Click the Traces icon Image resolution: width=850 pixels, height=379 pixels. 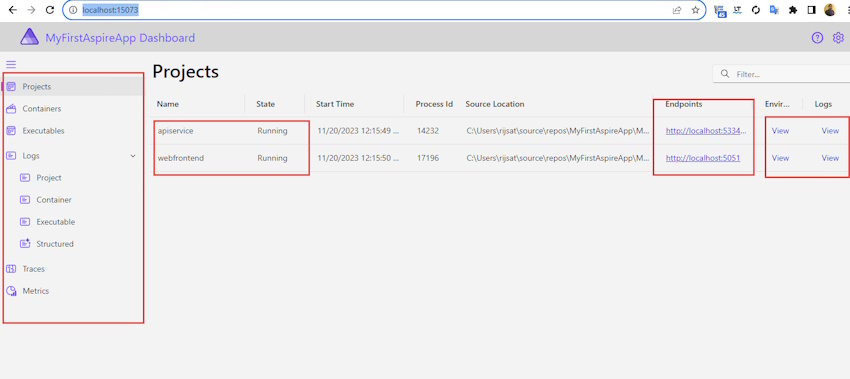11,269
